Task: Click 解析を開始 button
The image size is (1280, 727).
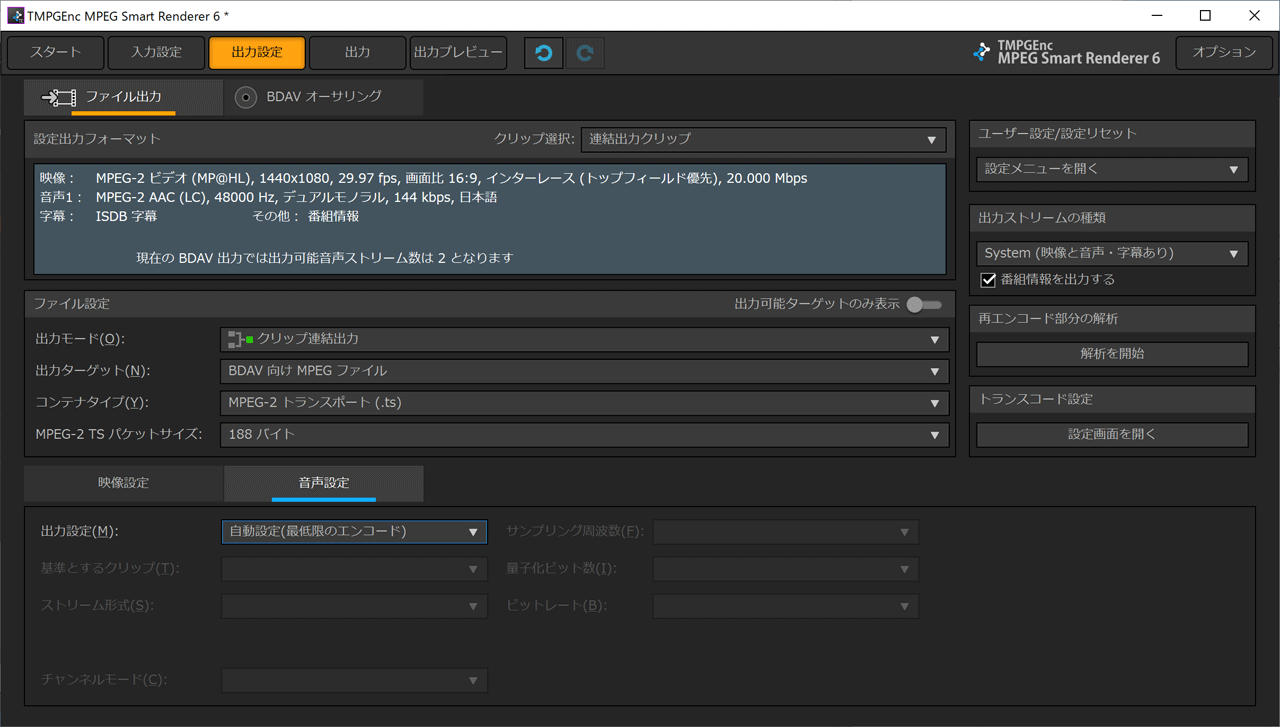Action: click(x=1112, y=354)
